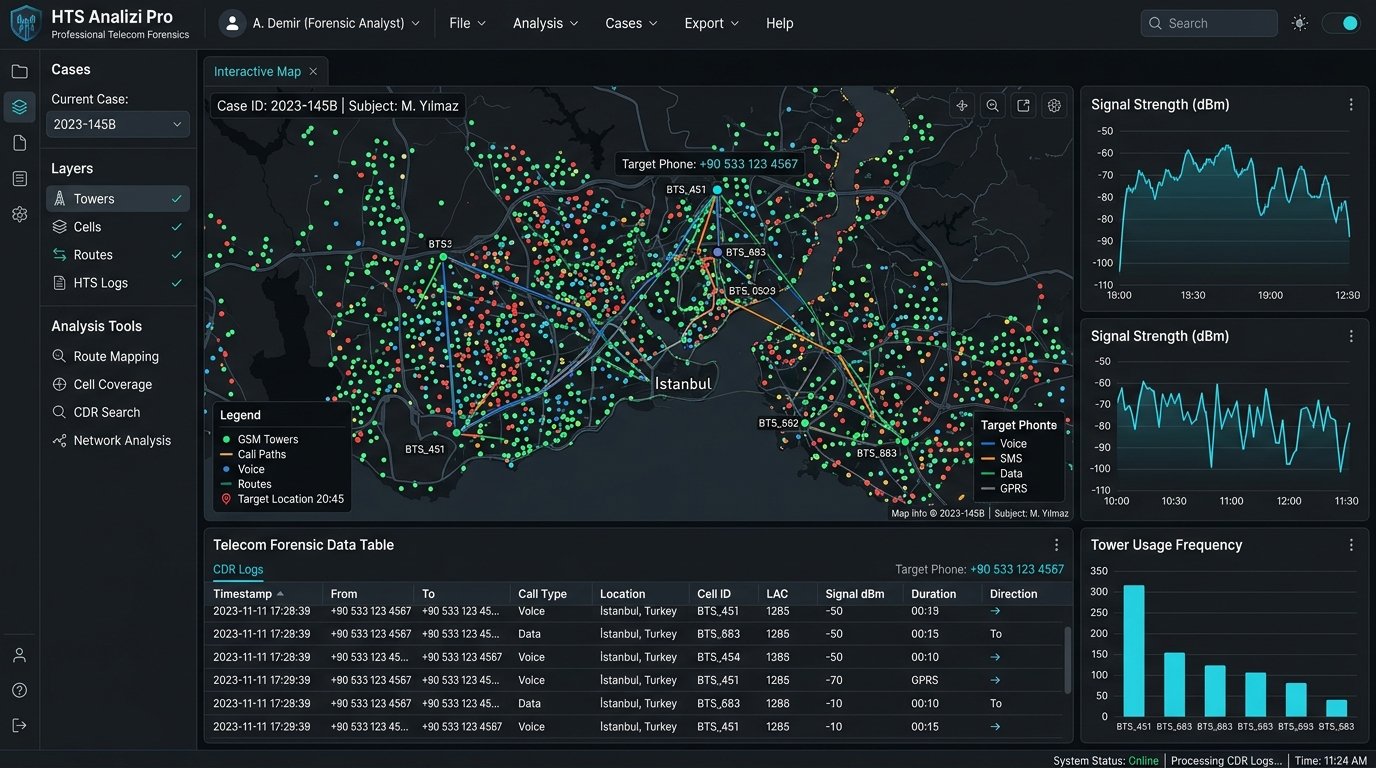Open settings gear in left rail
The width and height of the screenshot is (1376, 768).
[19, 214]
